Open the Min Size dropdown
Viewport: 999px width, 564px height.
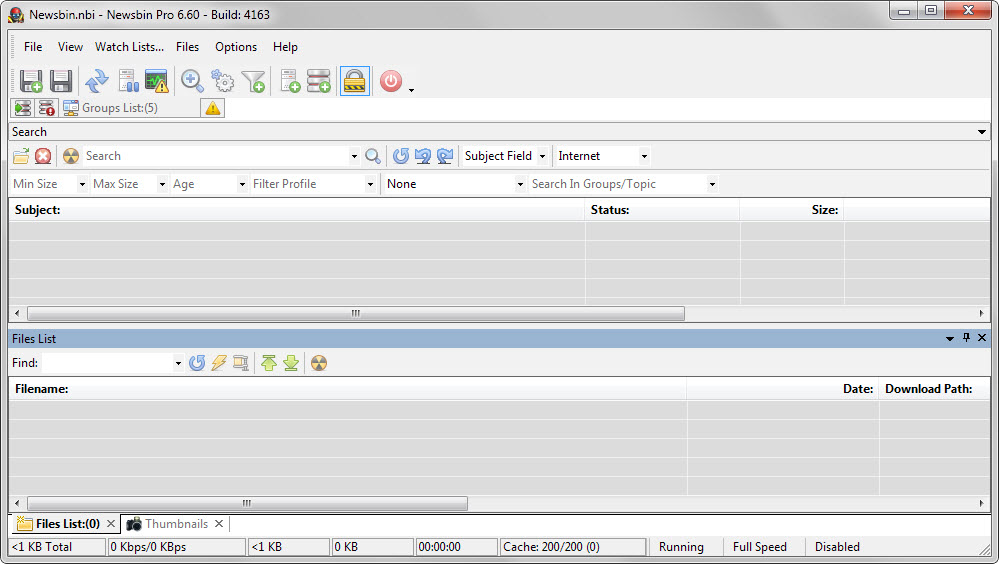coord(82,184)
